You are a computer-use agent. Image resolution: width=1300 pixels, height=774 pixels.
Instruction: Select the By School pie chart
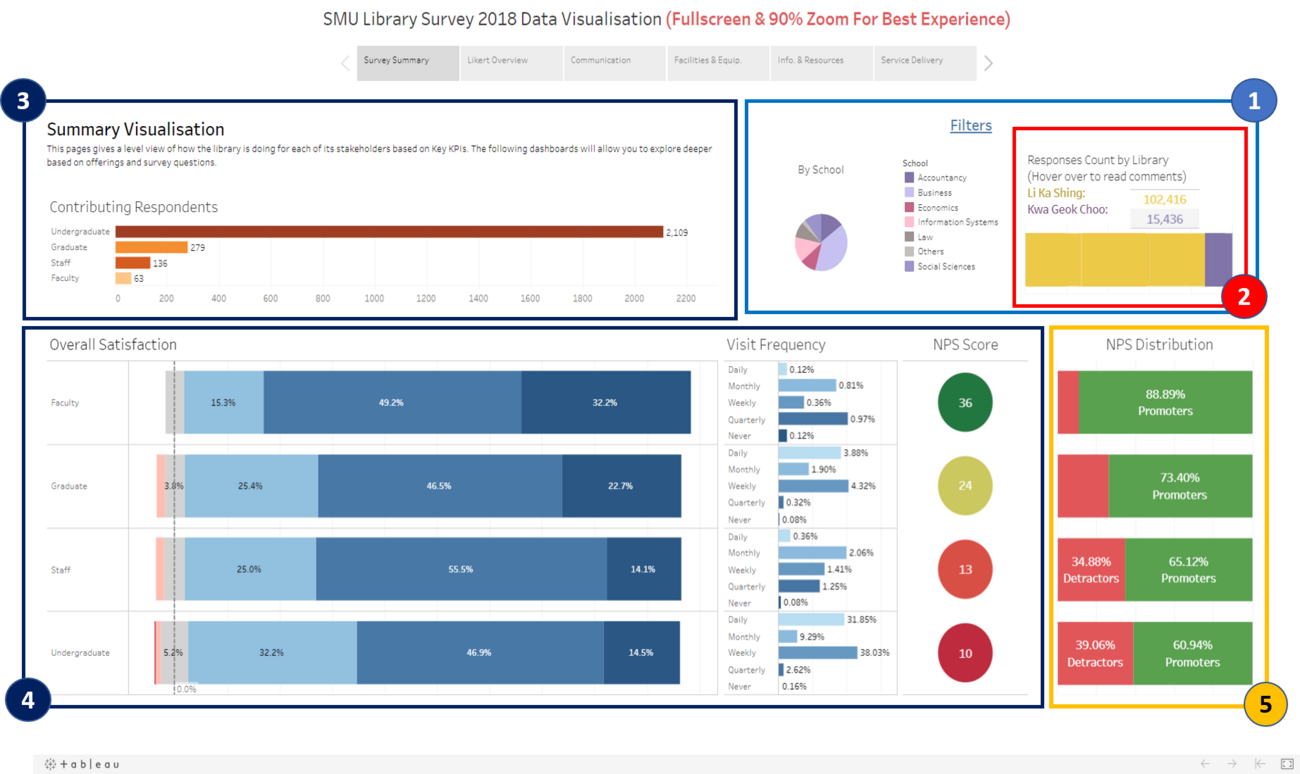[822, 242]
